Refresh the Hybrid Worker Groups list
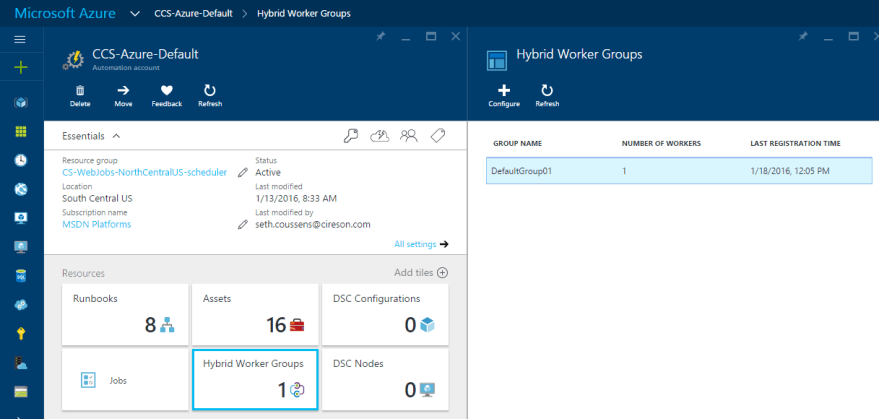Screen dimensions: 879x419 point(547,91)
